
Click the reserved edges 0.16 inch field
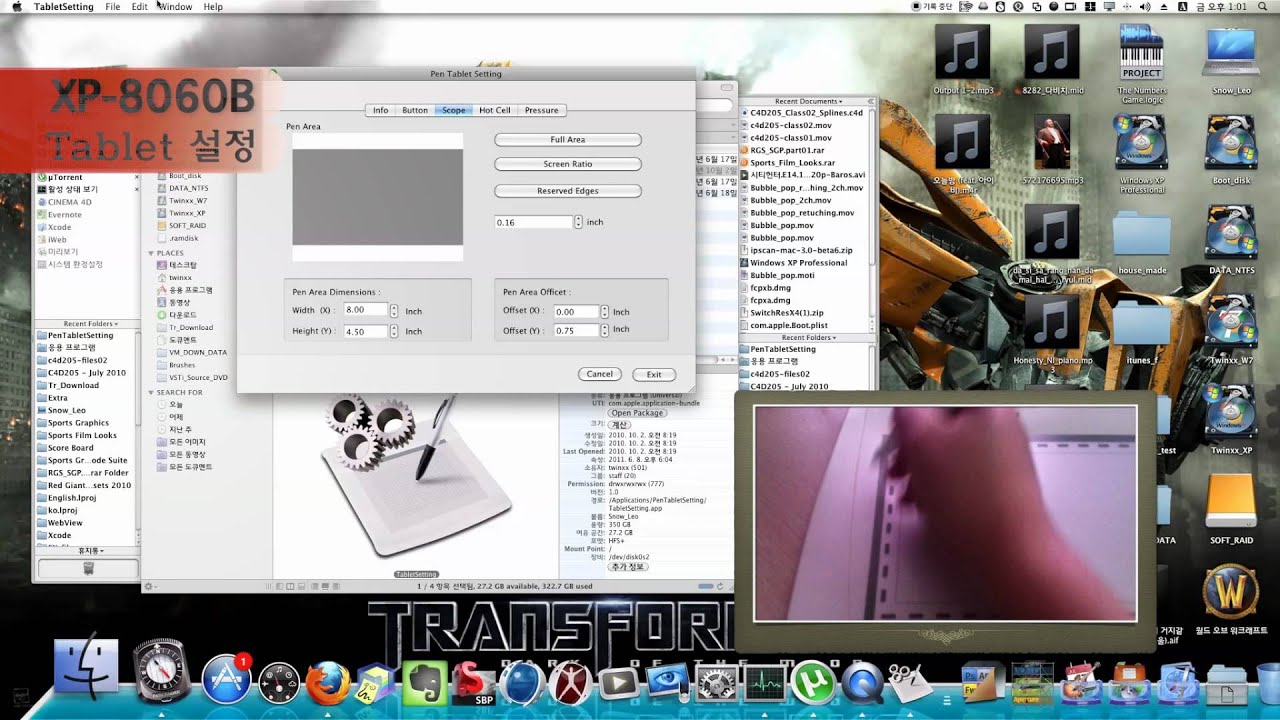534,222
